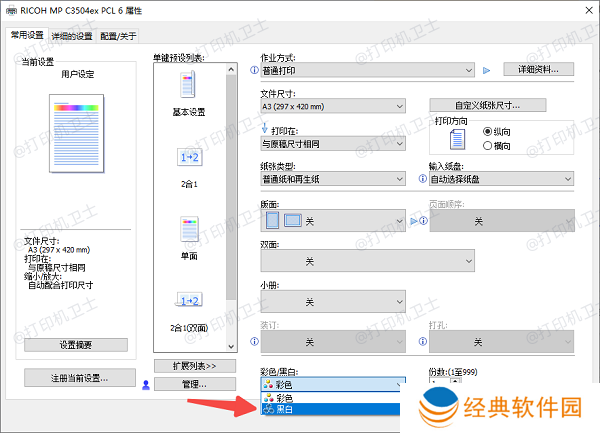This screenshot has height=433, width=600.
Task: Click blue play arrow next to 作业方式
Action: 486,70
